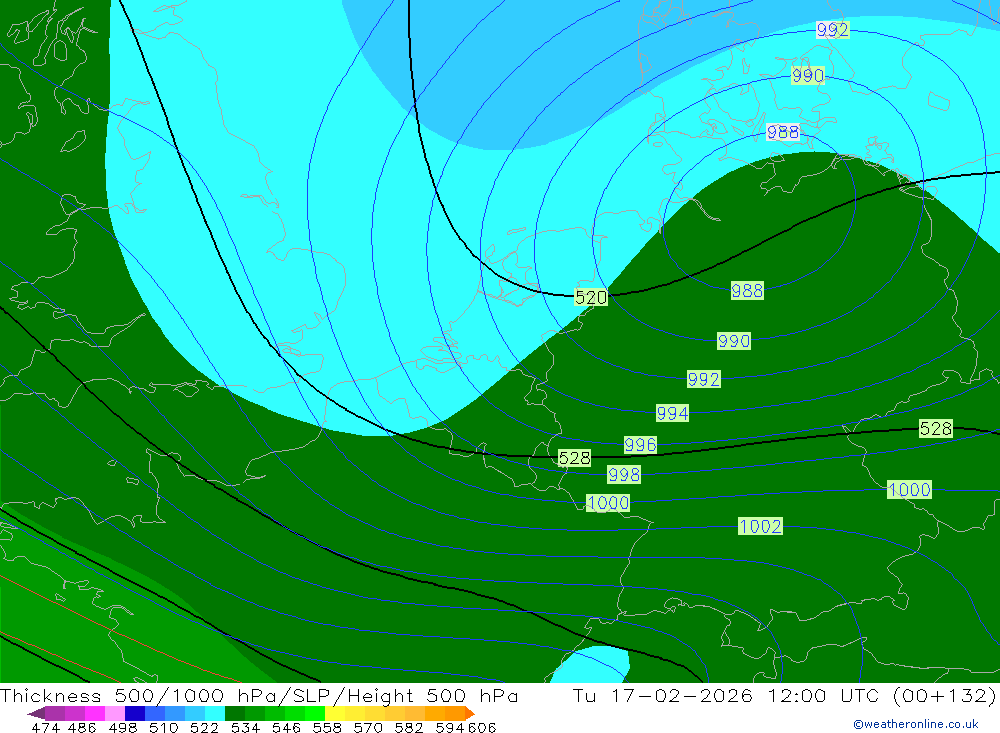Click the 1002 isobar label
The width and height of the screenshot is (1000, 733).
[x=760, y=526]
